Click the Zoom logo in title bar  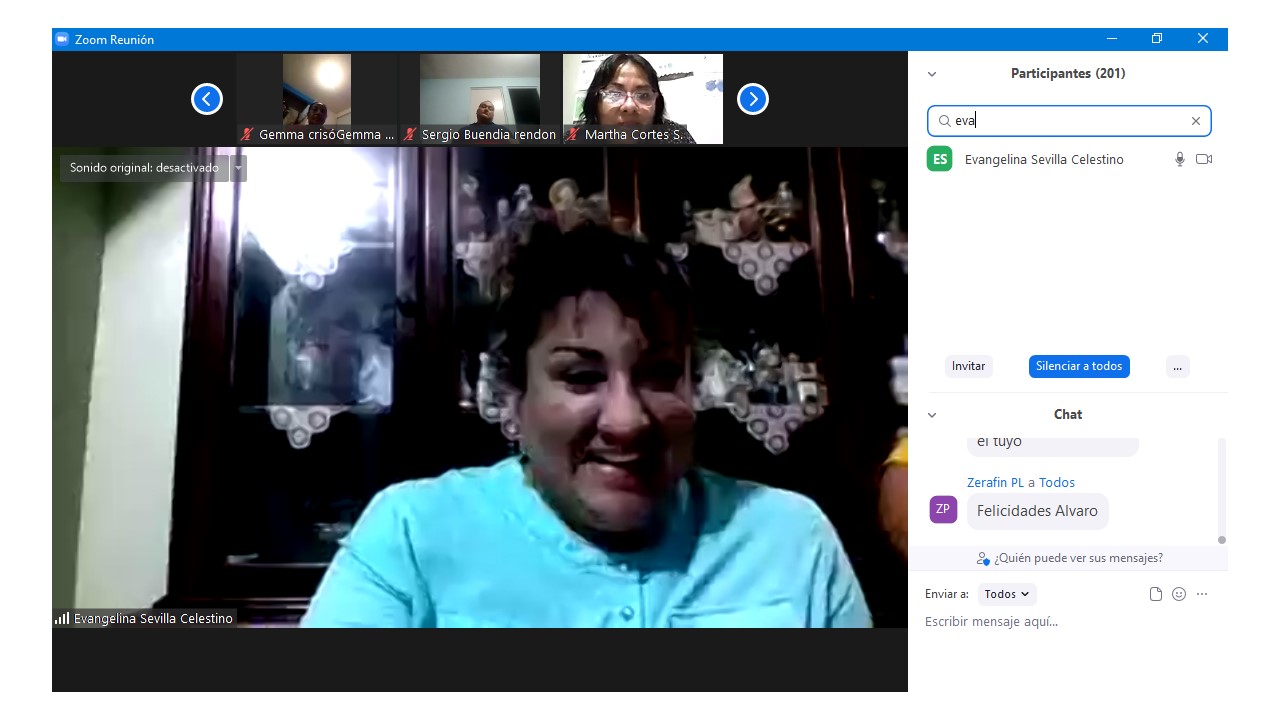point(62,39)
